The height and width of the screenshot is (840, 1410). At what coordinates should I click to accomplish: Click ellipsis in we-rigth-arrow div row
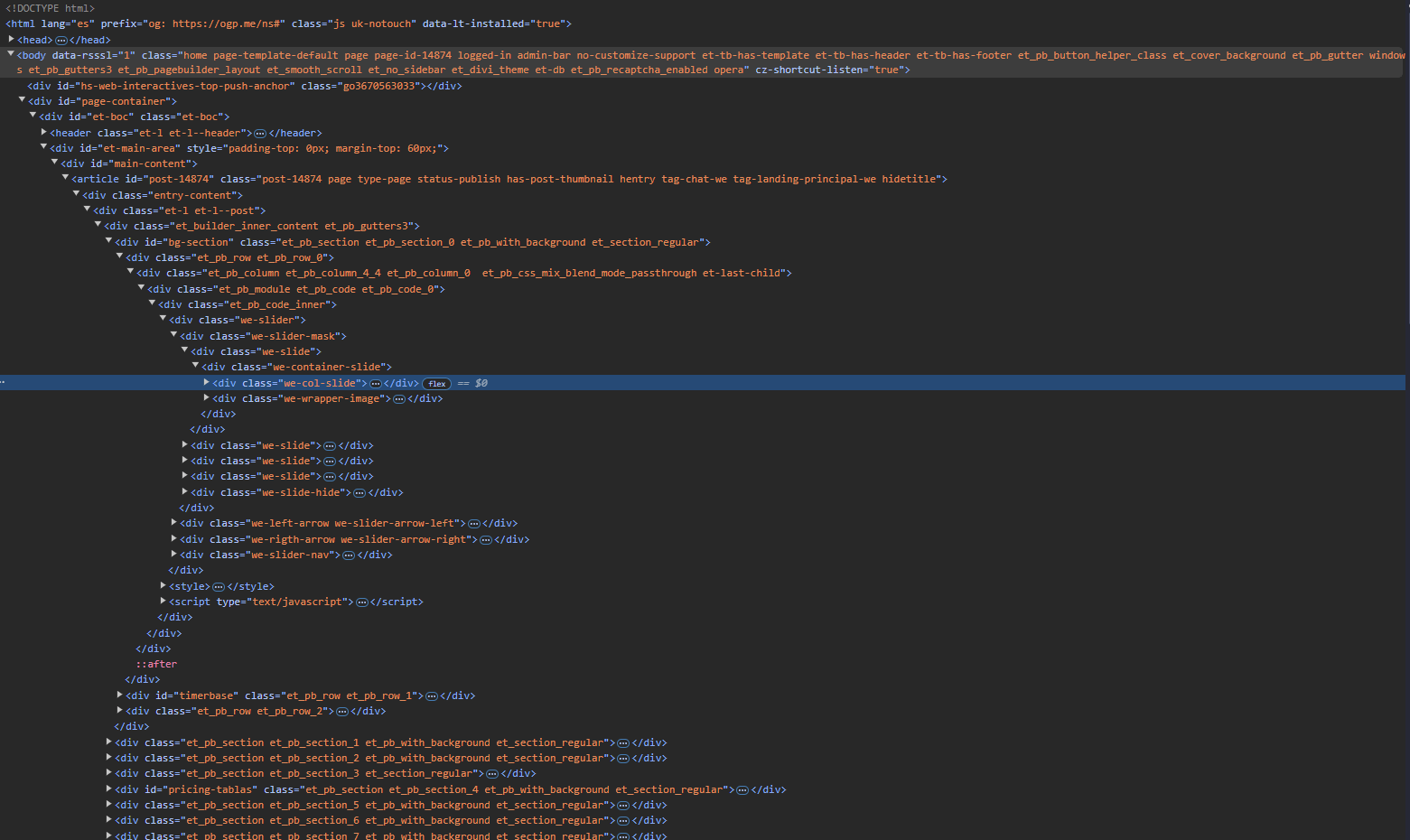tap(486, 539)
